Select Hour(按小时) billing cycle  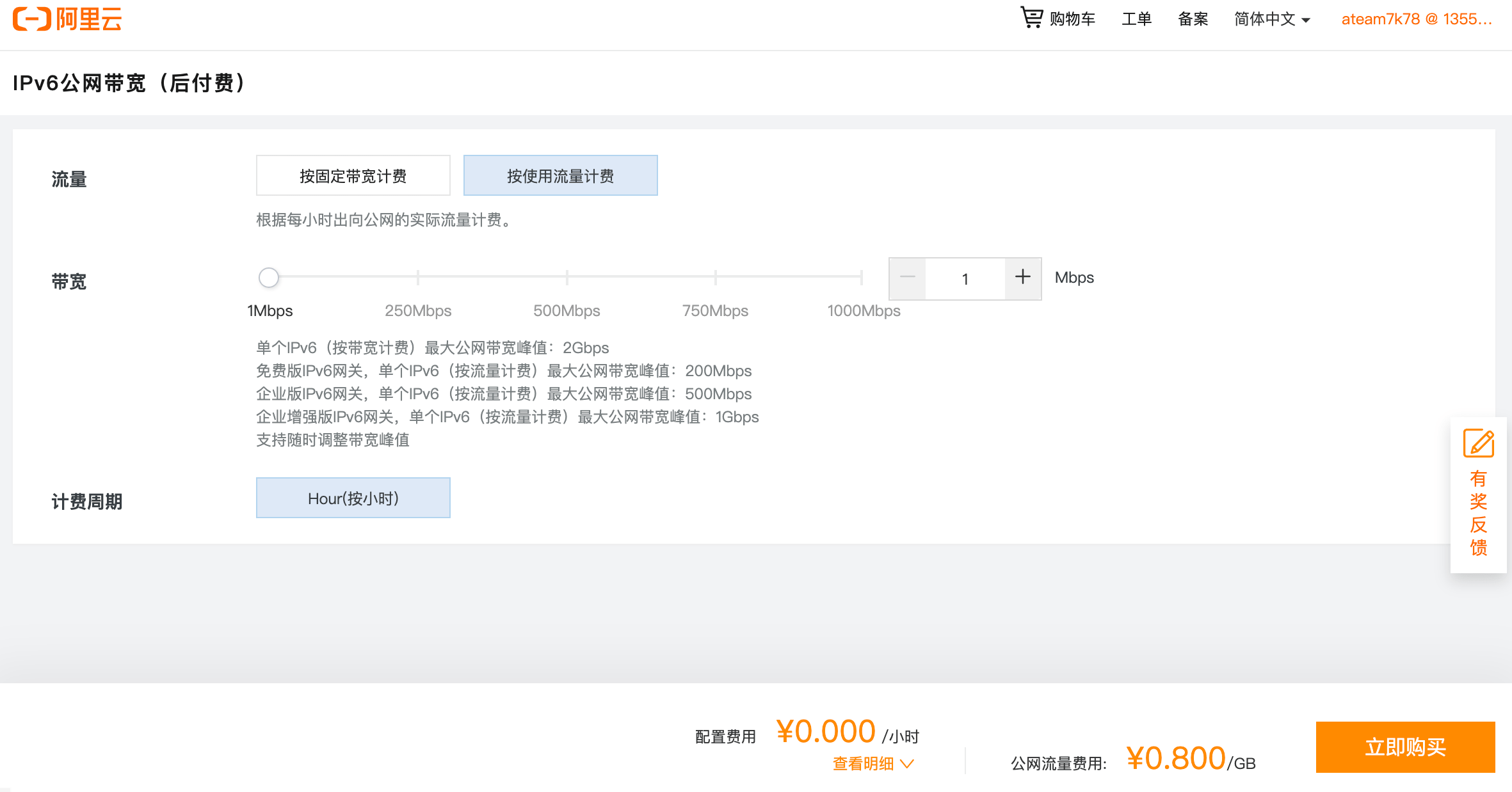coord(353,498)
